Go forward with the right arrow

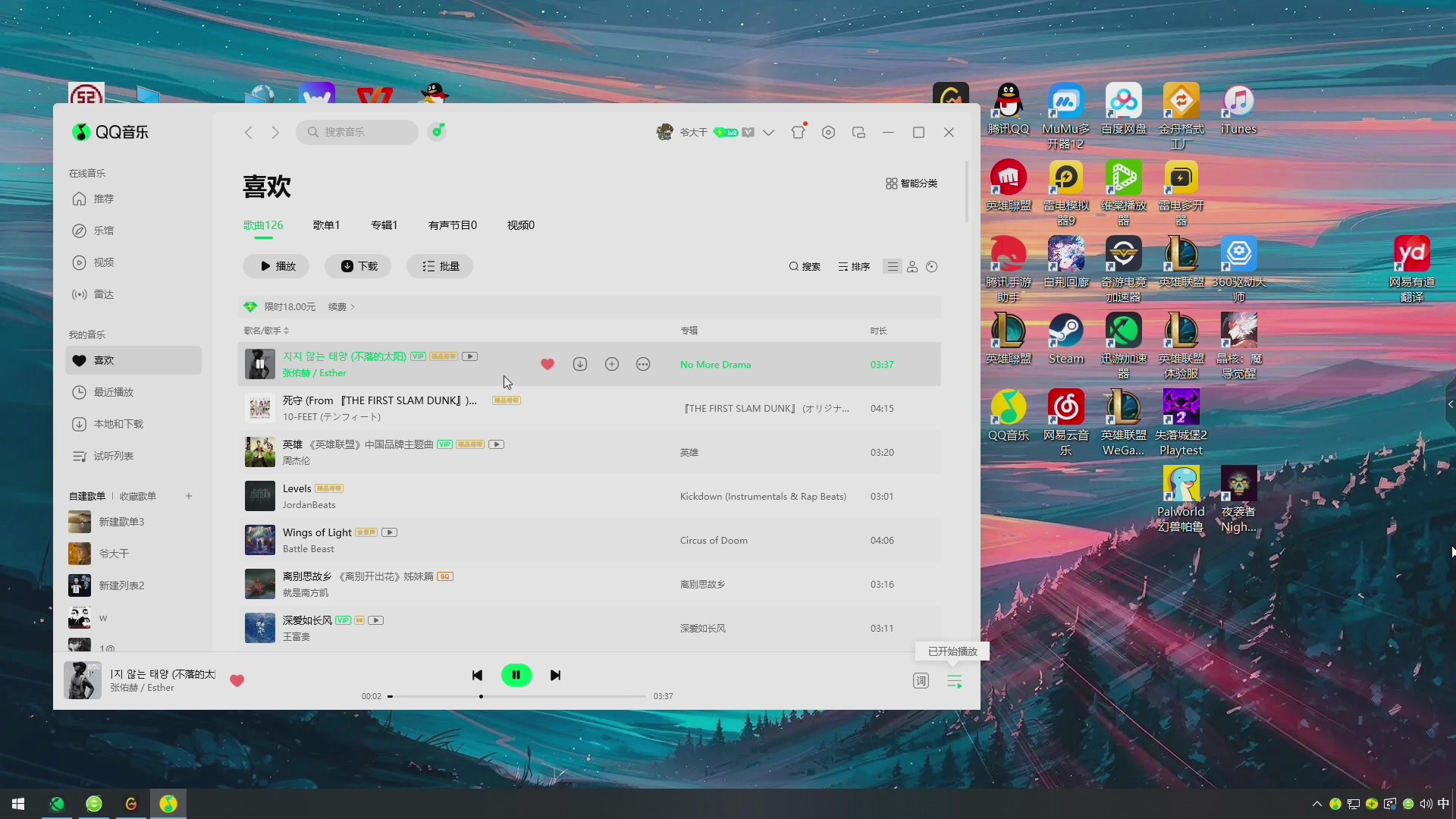(x=275, y=132)
